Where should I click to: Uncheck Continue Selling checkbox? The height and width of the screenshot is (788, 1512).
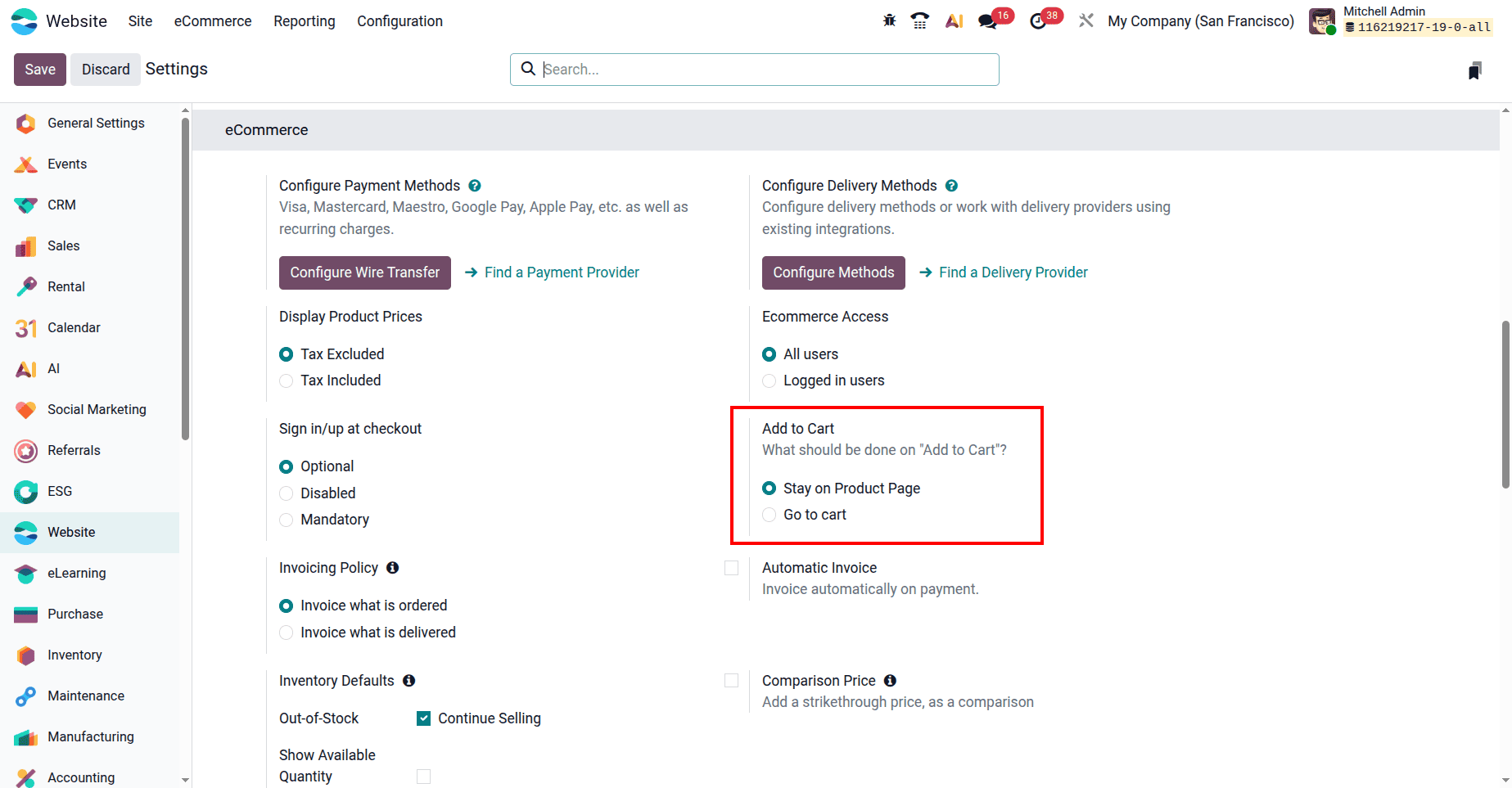(423, 718)
